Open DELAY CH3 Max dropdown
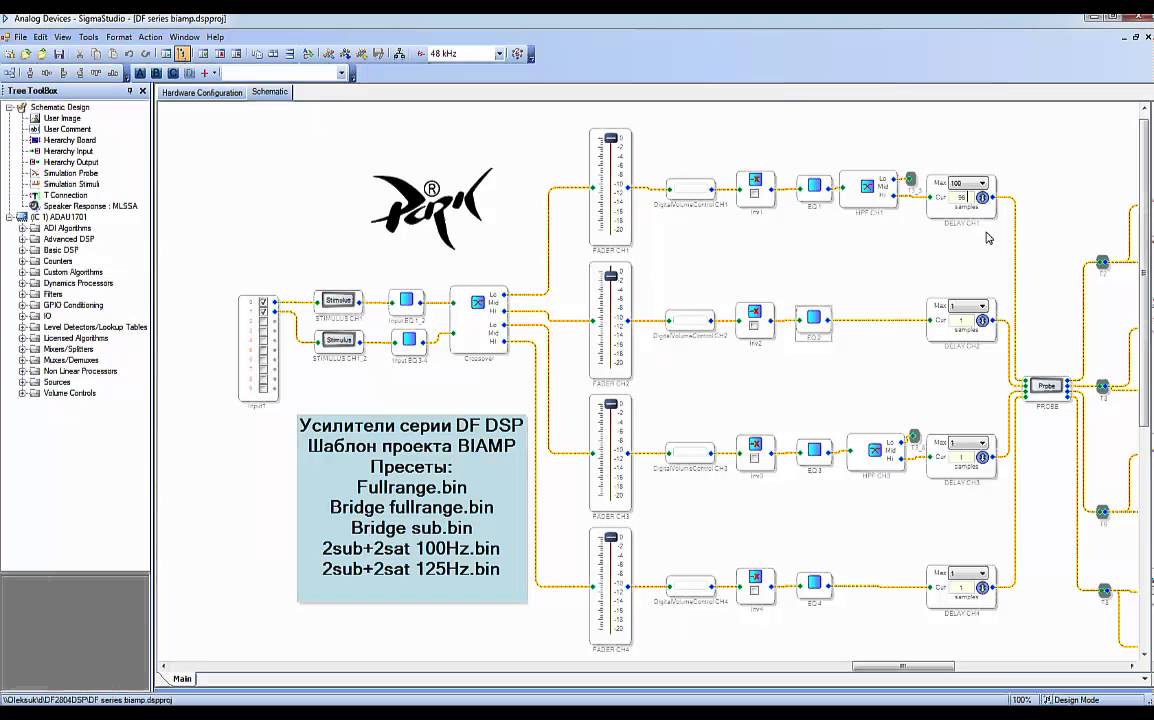 coord(982,443)
